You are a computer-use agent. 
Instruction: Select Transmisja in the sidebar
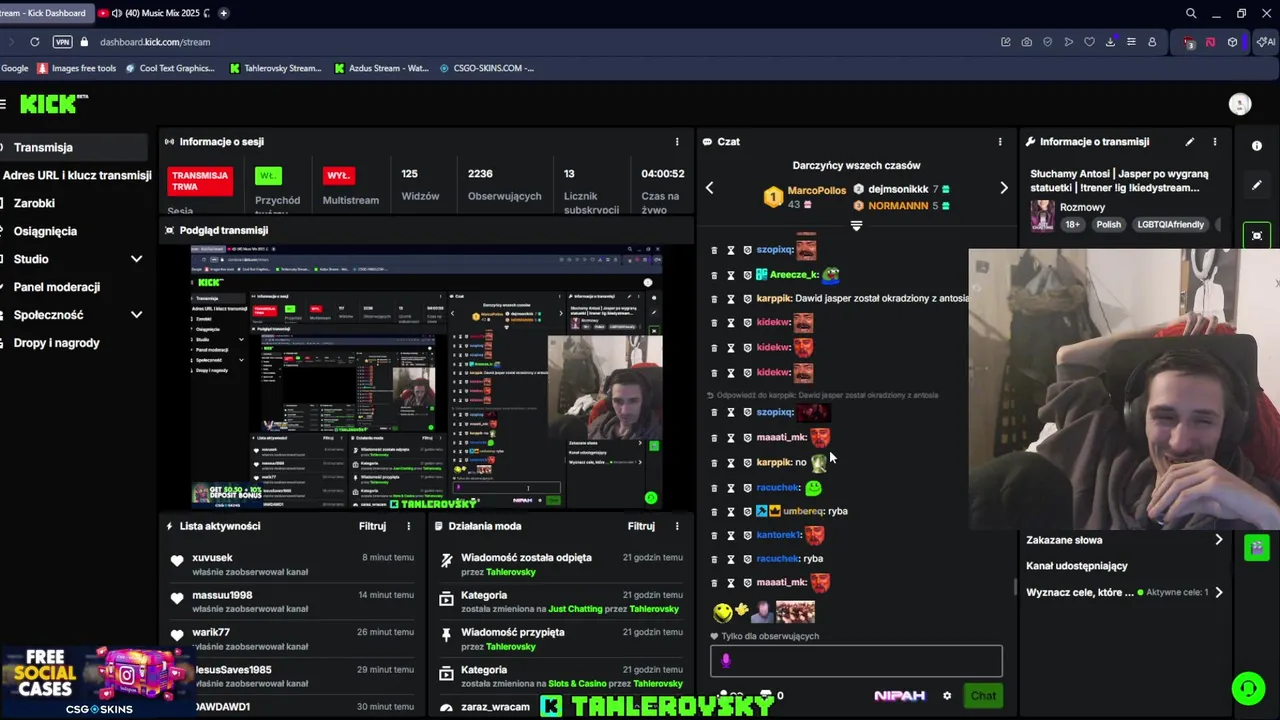point(72,147)
